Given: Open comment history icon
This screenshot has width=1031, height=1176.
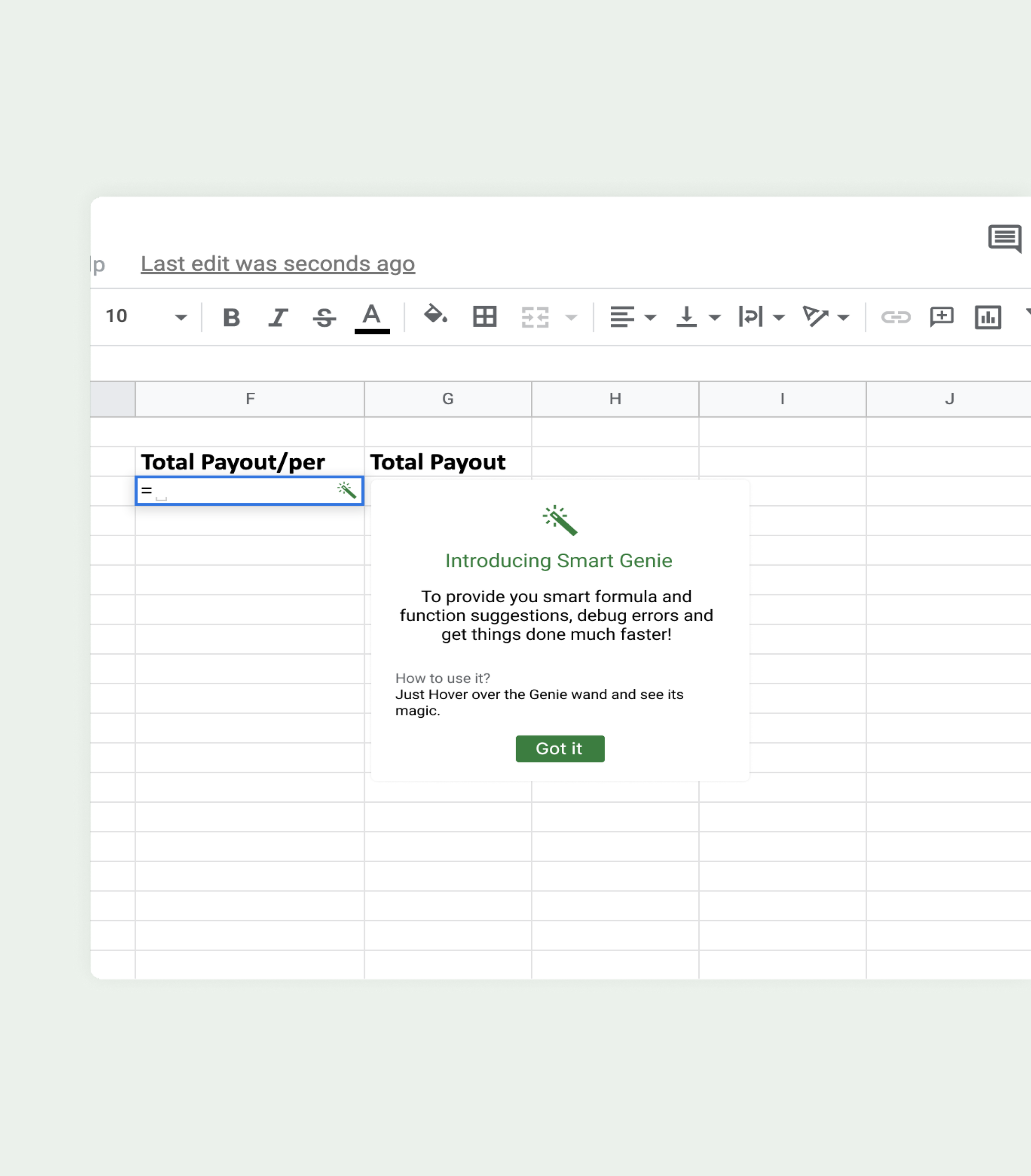Looking at the screenshot, I should tap(1005, 238).
